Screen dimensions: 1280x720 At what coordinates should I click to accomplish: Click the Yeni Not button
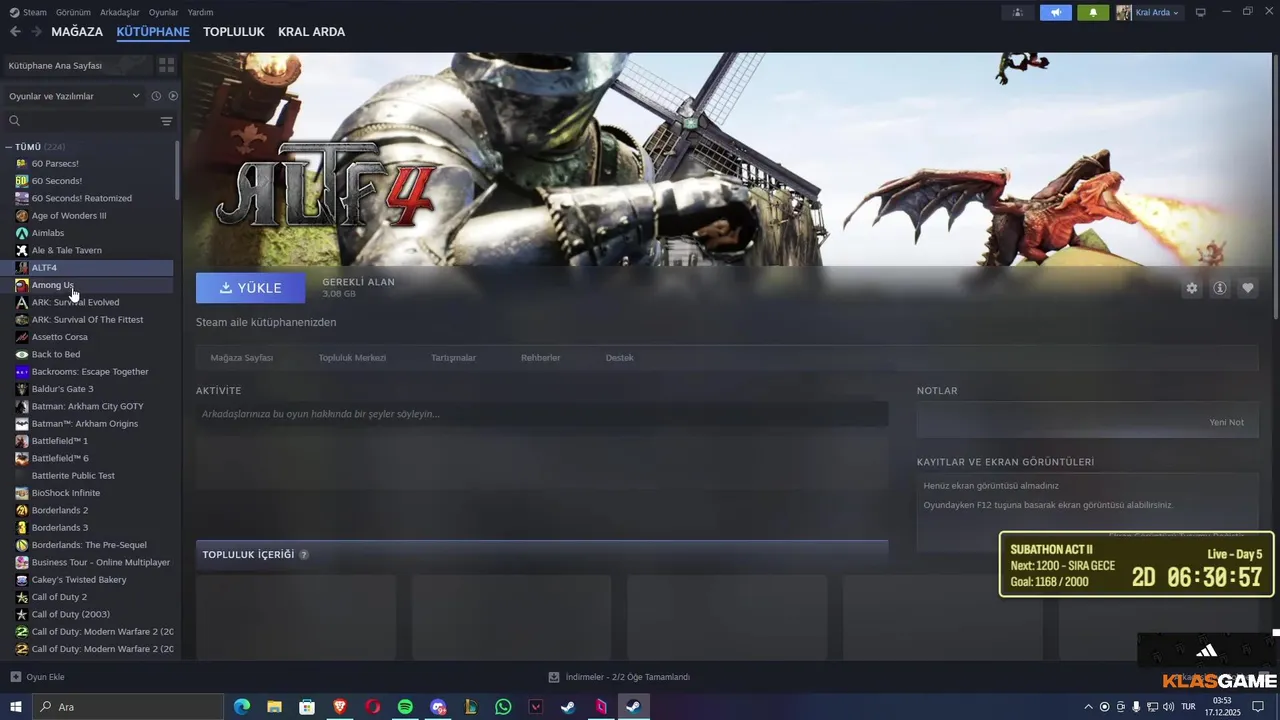(1227, 422)
